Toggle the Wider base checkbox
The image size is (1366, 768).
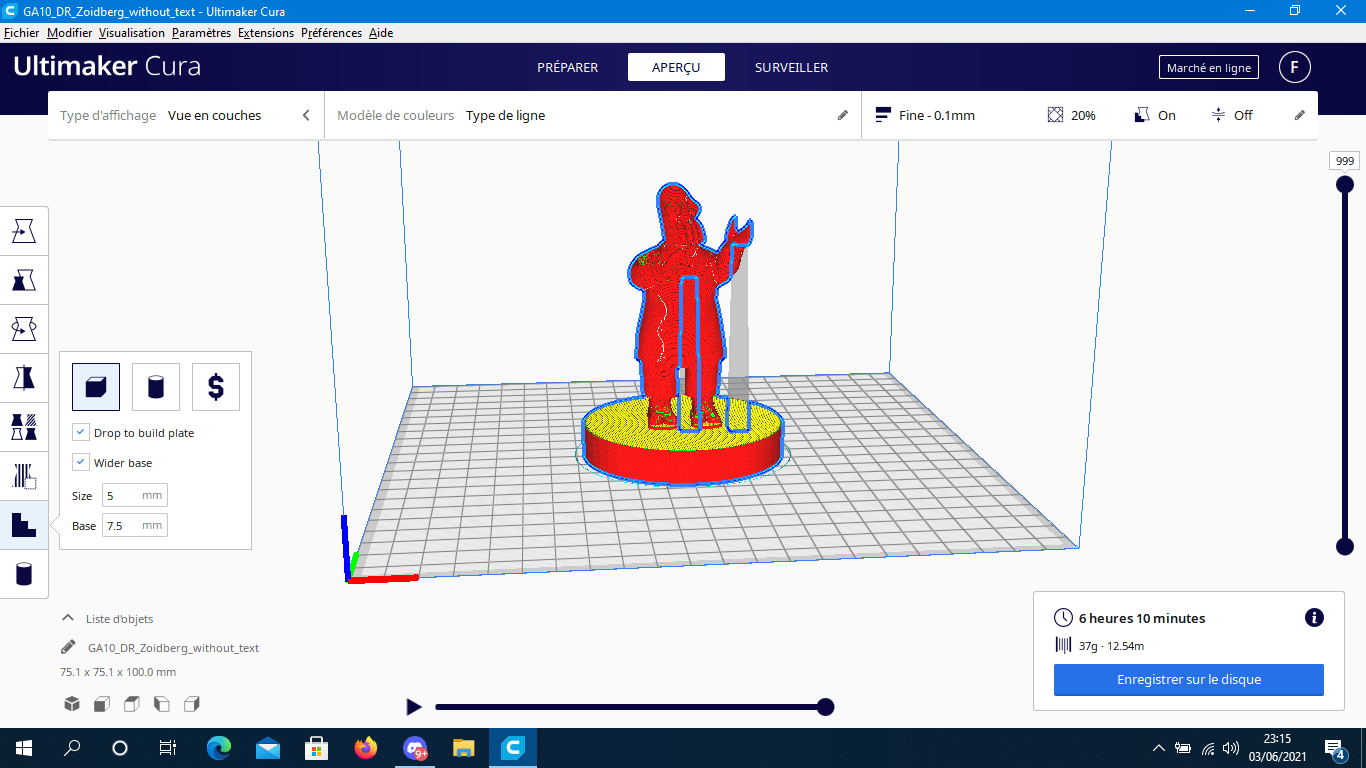(x=81, y=462)
